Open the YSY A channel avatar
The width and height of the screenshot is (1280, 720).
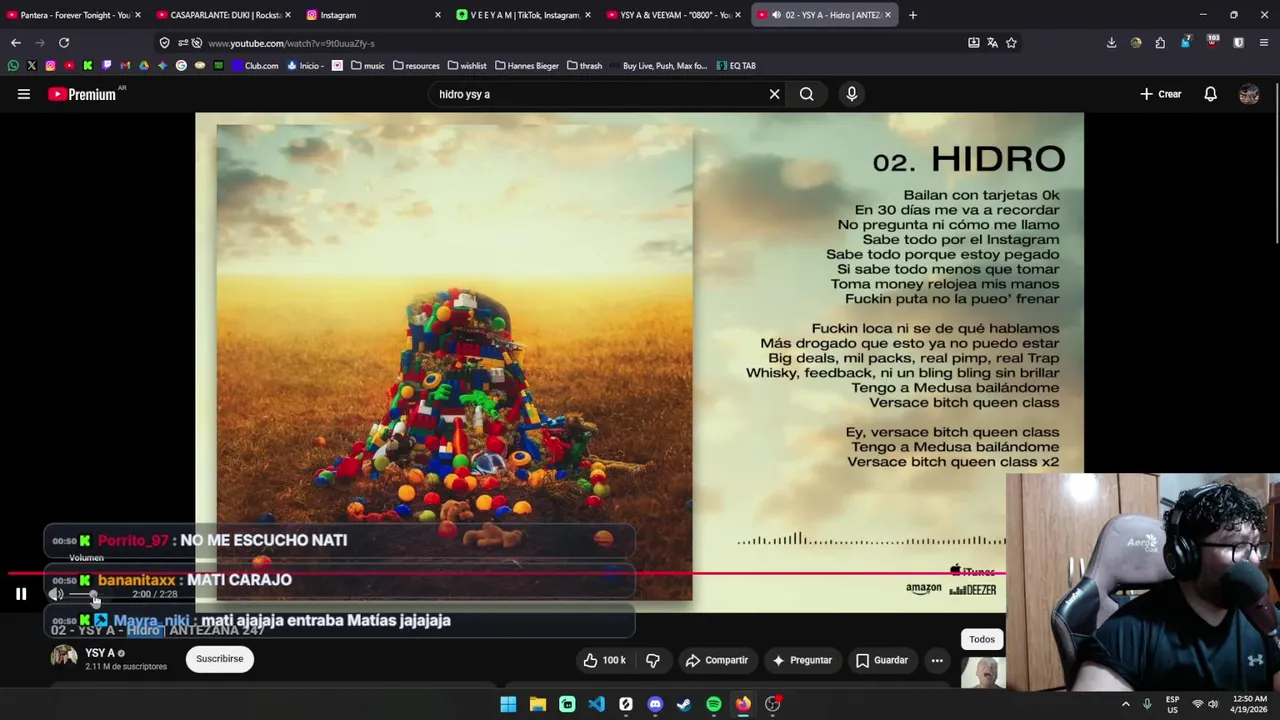coord(64,657)
